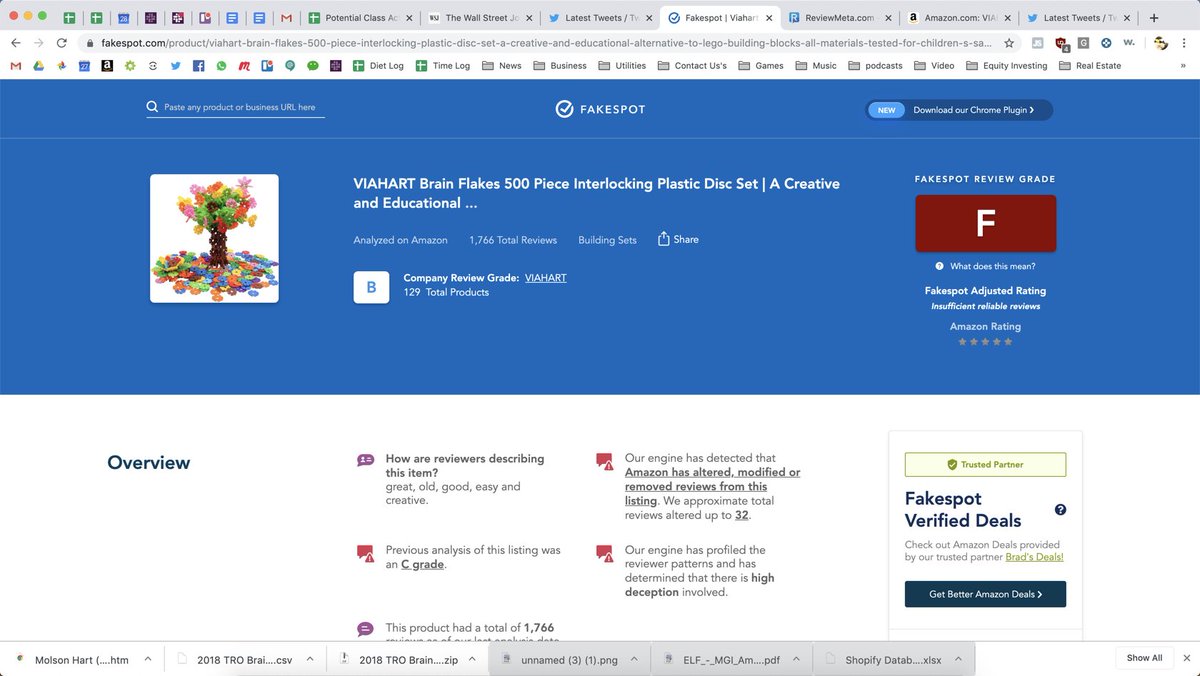
Task: Open the Google Calendar bookmark icon
Action: [x=84, y=66]
